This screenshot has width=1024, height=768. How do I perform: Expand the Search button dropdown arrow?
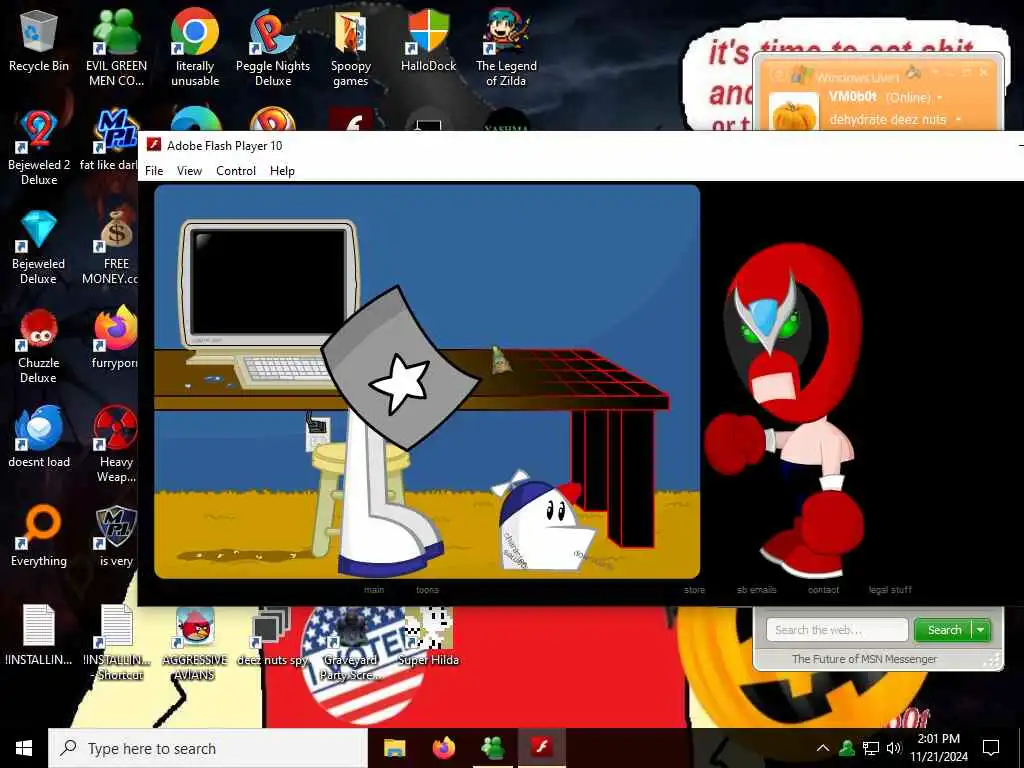coord(981,630)
